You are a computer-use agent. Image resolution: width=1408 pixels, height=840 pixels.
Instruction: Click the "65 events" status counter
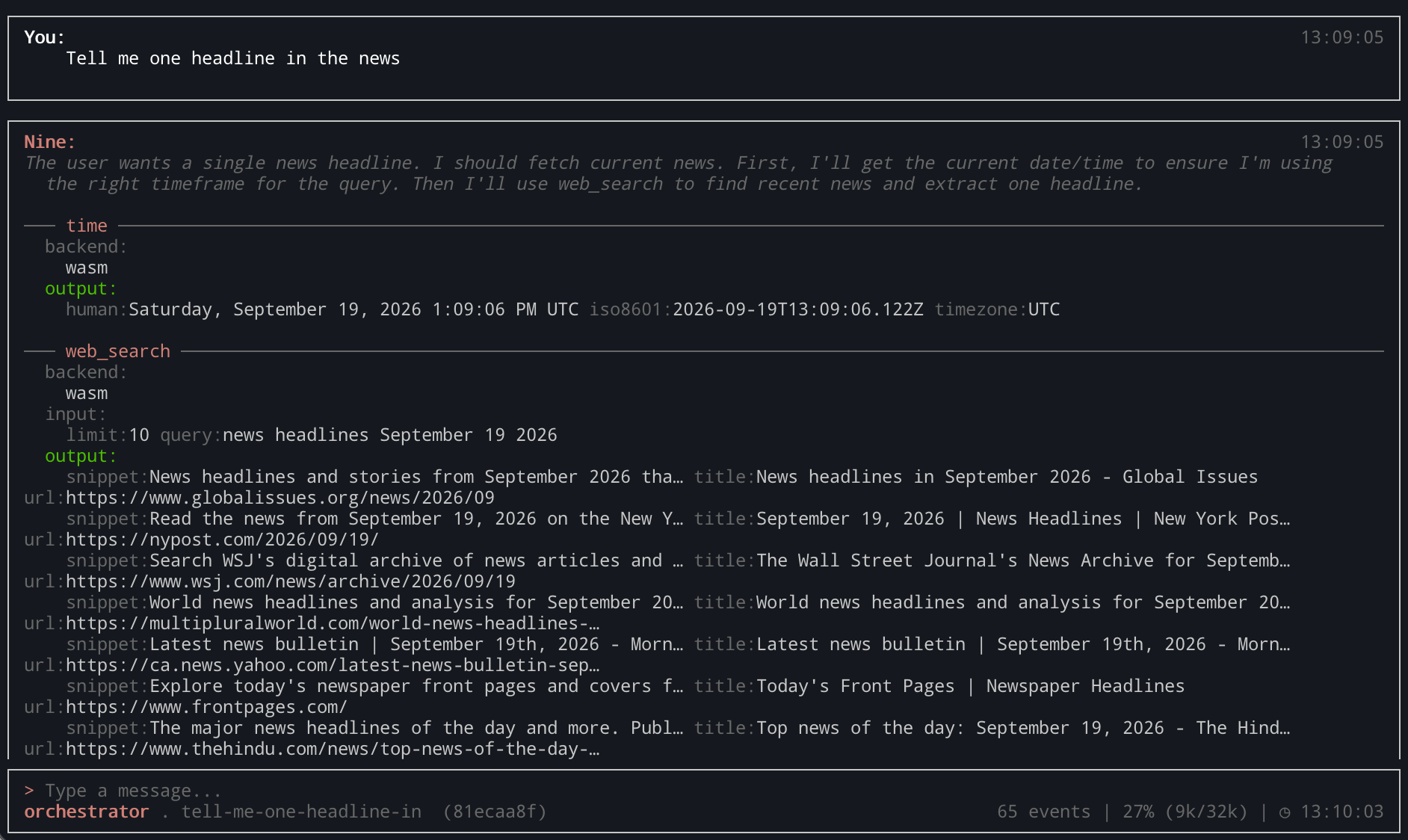1044,812
